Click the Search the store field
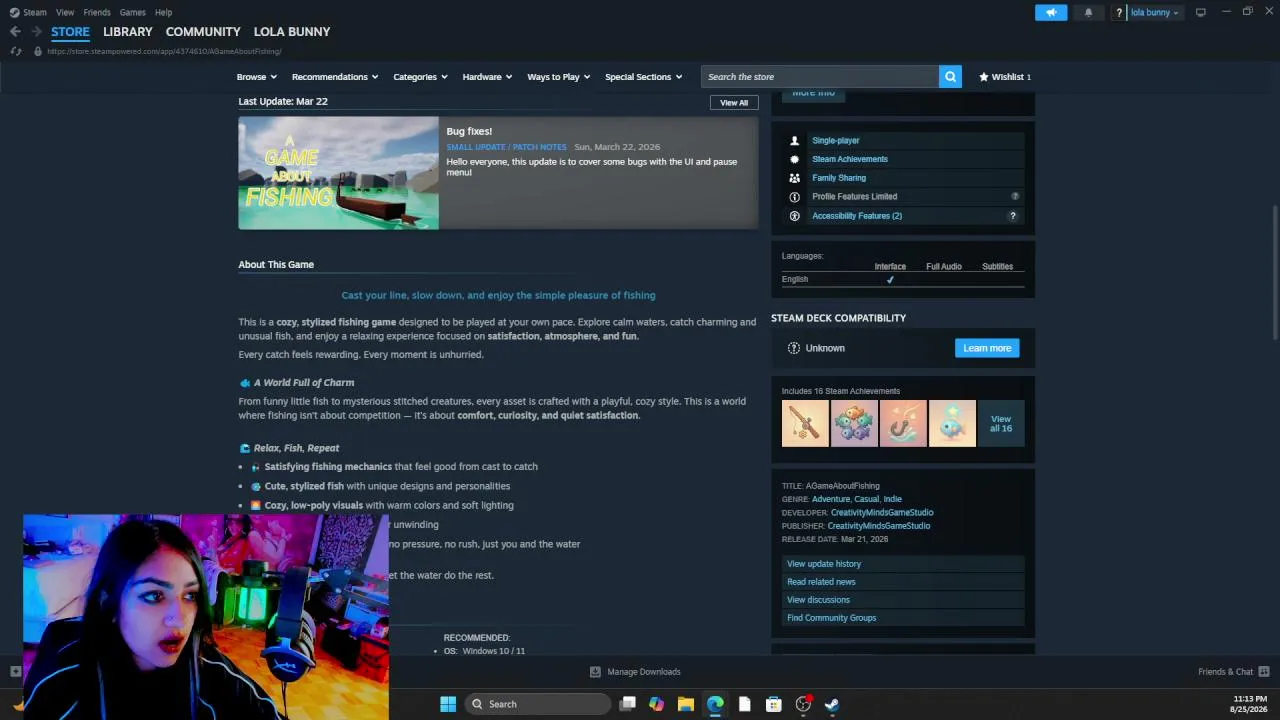Image resolution: width=1280 pixels, height=720 pixels. (x=820, y=77)
